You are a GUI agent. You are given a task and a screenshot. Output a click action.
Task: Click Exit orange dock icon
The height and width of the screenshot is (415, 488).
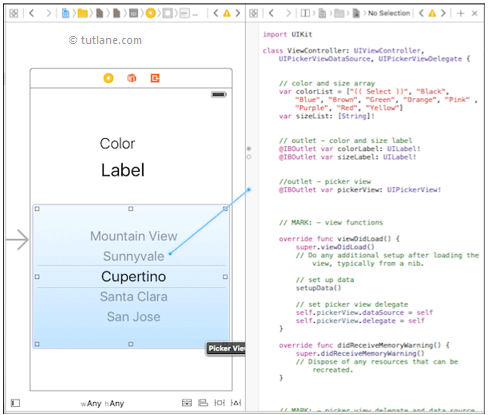[x=155, y=78]
